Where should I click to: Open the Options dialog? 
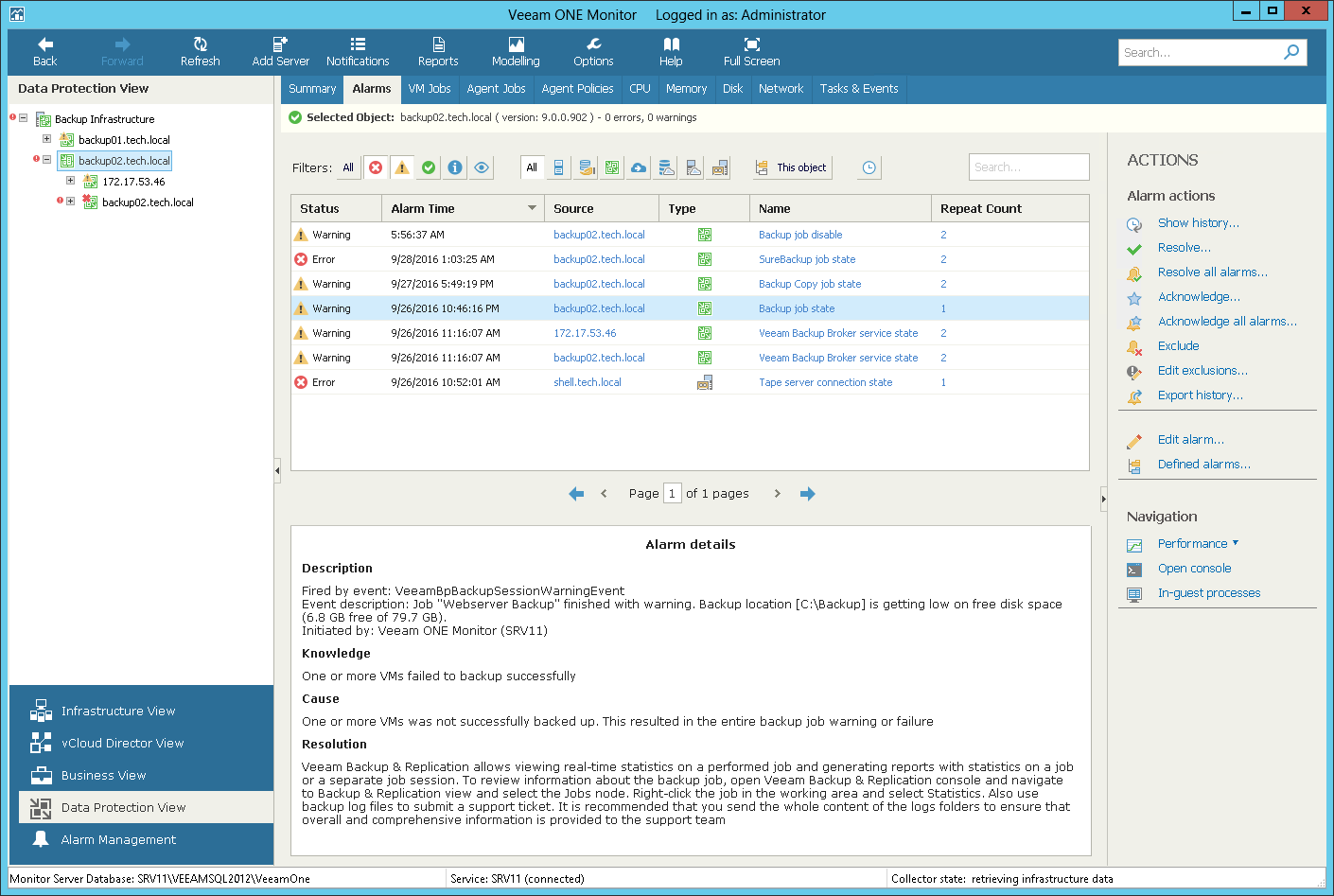pos(593,52)
